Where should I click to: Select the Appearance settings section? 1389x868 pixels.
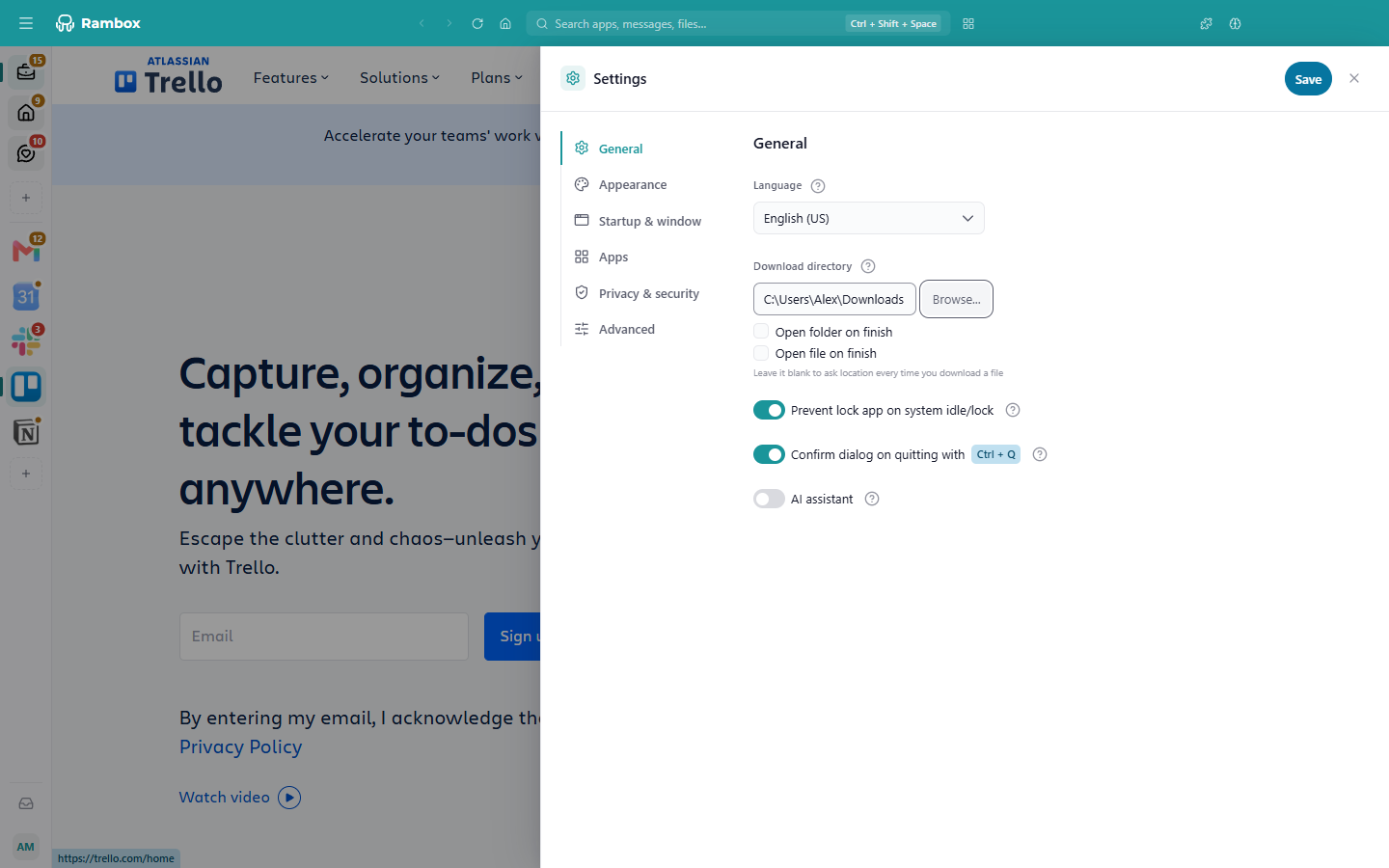pos(633,184)
